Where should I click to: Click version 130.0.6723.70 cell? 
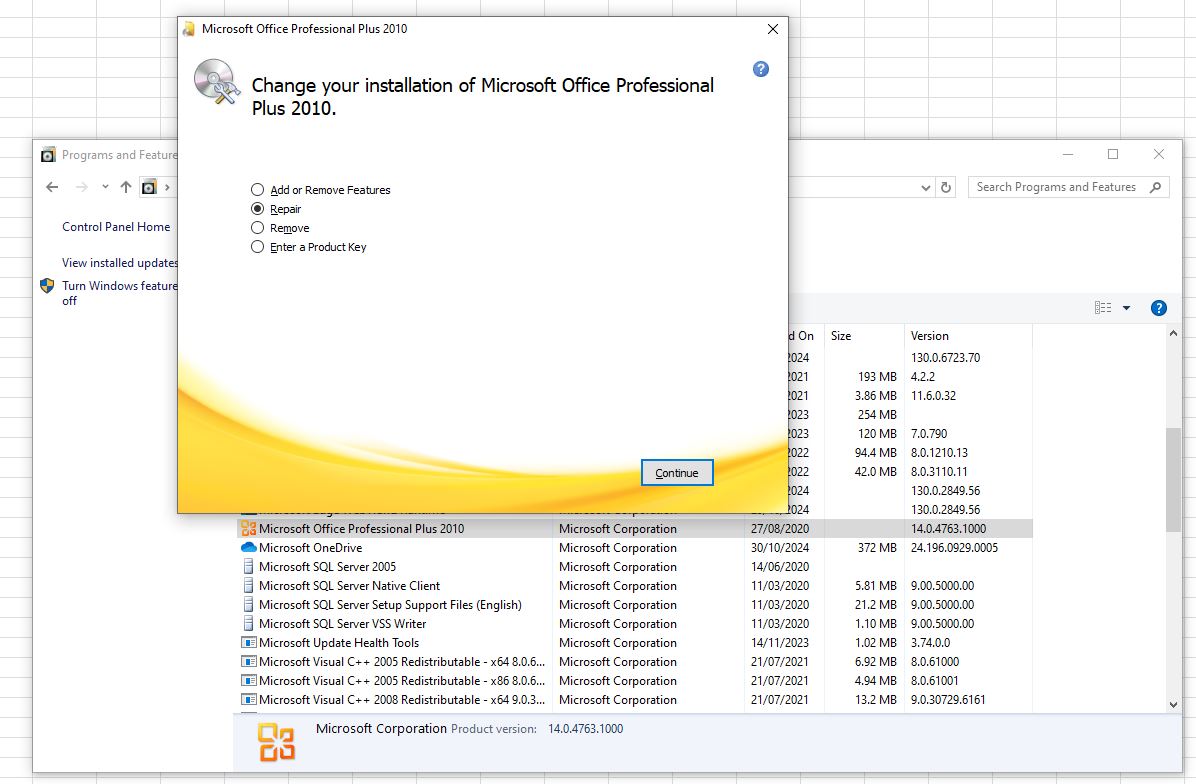pyautogui.click(x=945, y=358)
